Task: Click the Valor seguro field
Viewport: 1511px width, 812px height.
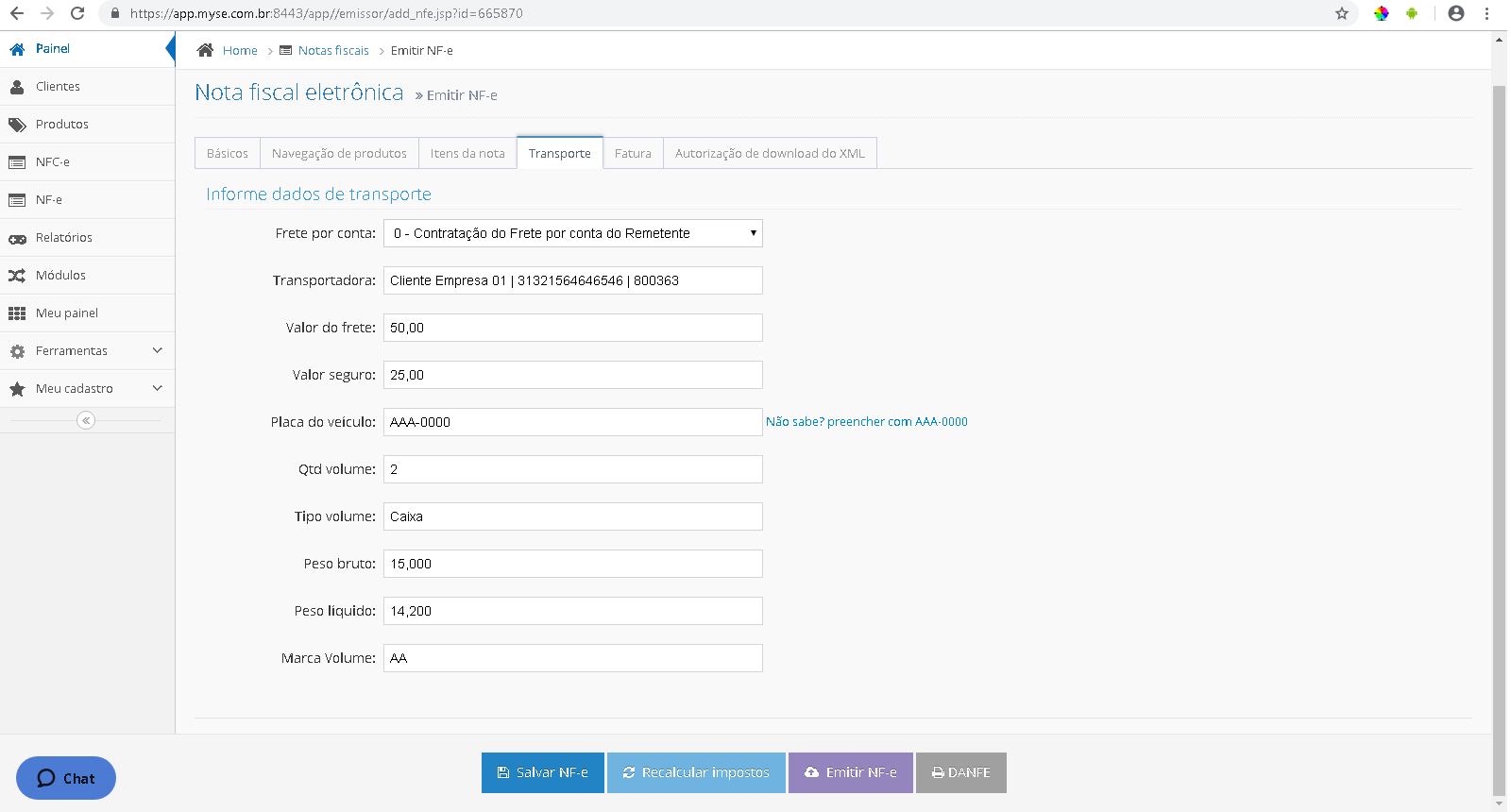Action: click(x=573, y=375)
